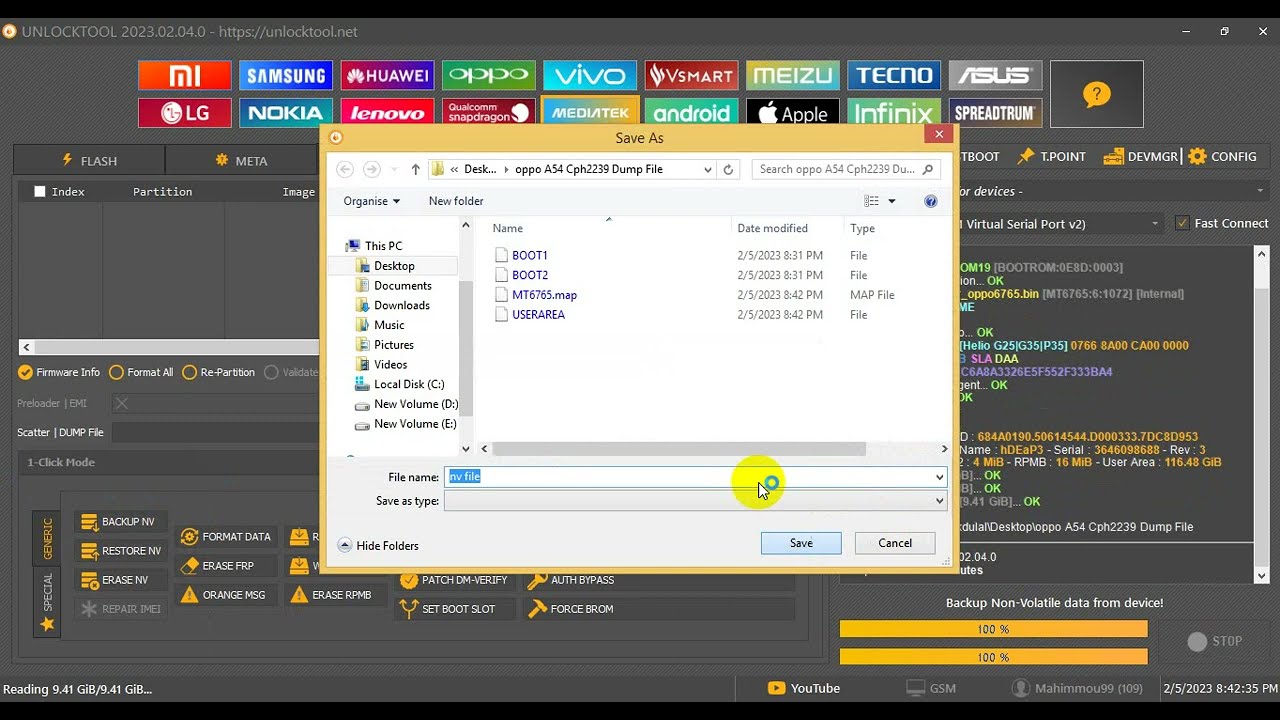Click the Restore NV function

point(122,551)
